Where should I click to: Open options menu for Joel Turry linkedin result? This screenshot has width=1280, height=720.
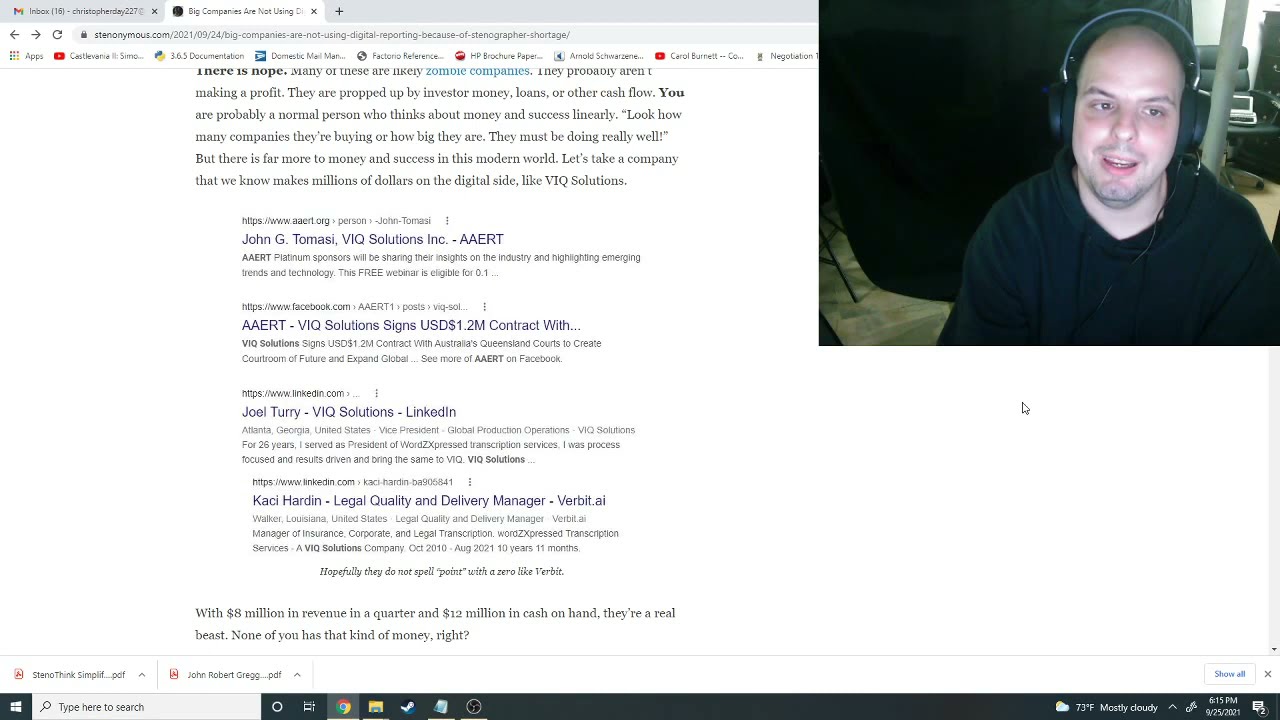pos(376,394)
